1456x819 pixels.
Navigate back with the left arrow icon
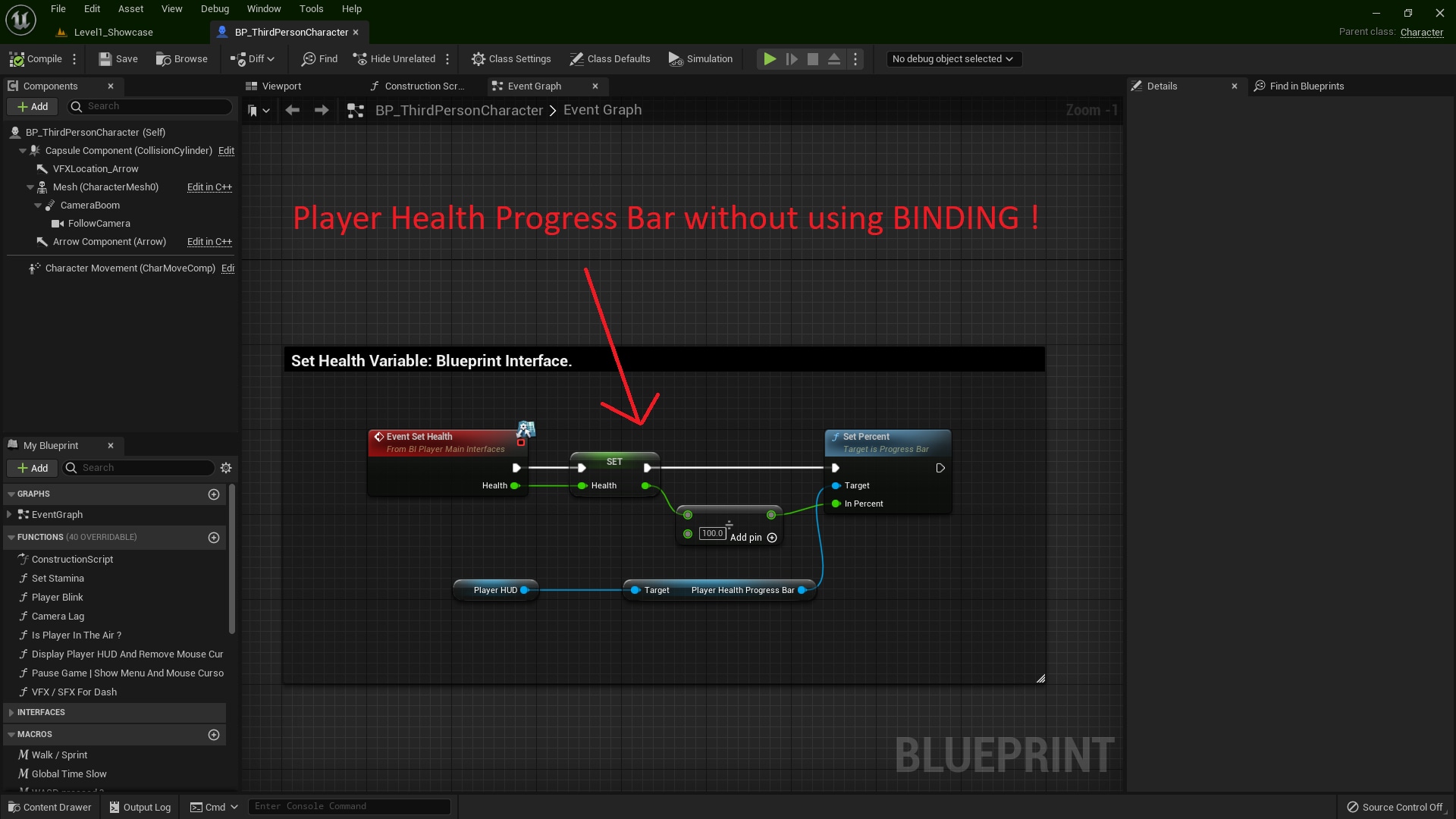pos(292,111)
